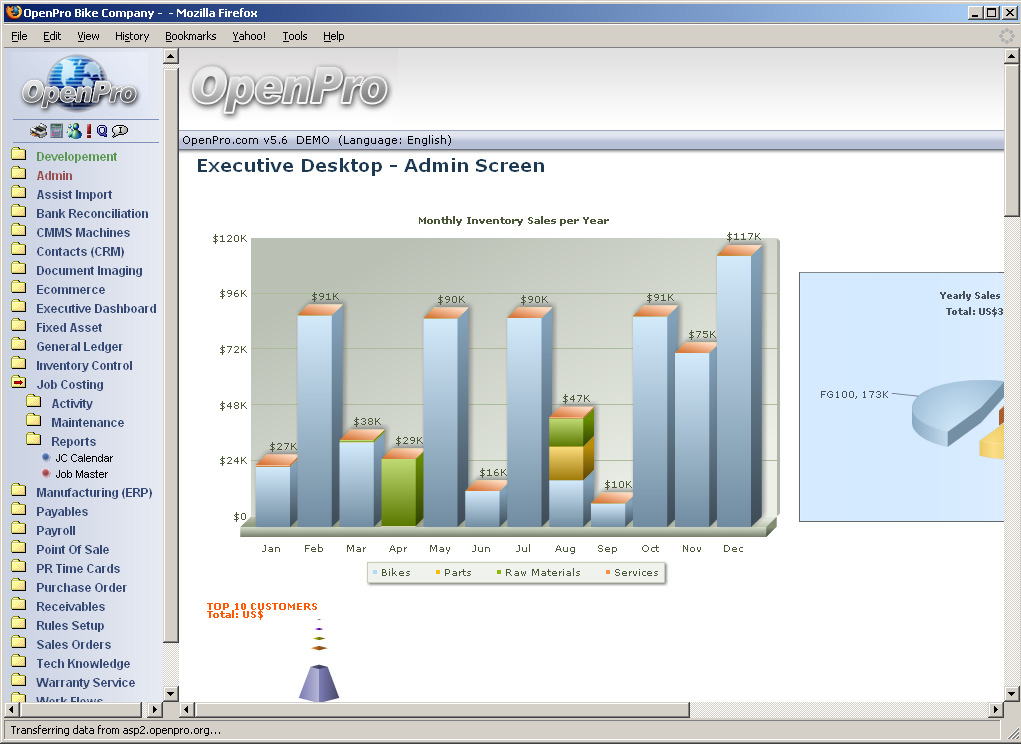Expand the Activity subfolder
The height and width of the screenshot is (744, 1021).
tap(71, 403)
